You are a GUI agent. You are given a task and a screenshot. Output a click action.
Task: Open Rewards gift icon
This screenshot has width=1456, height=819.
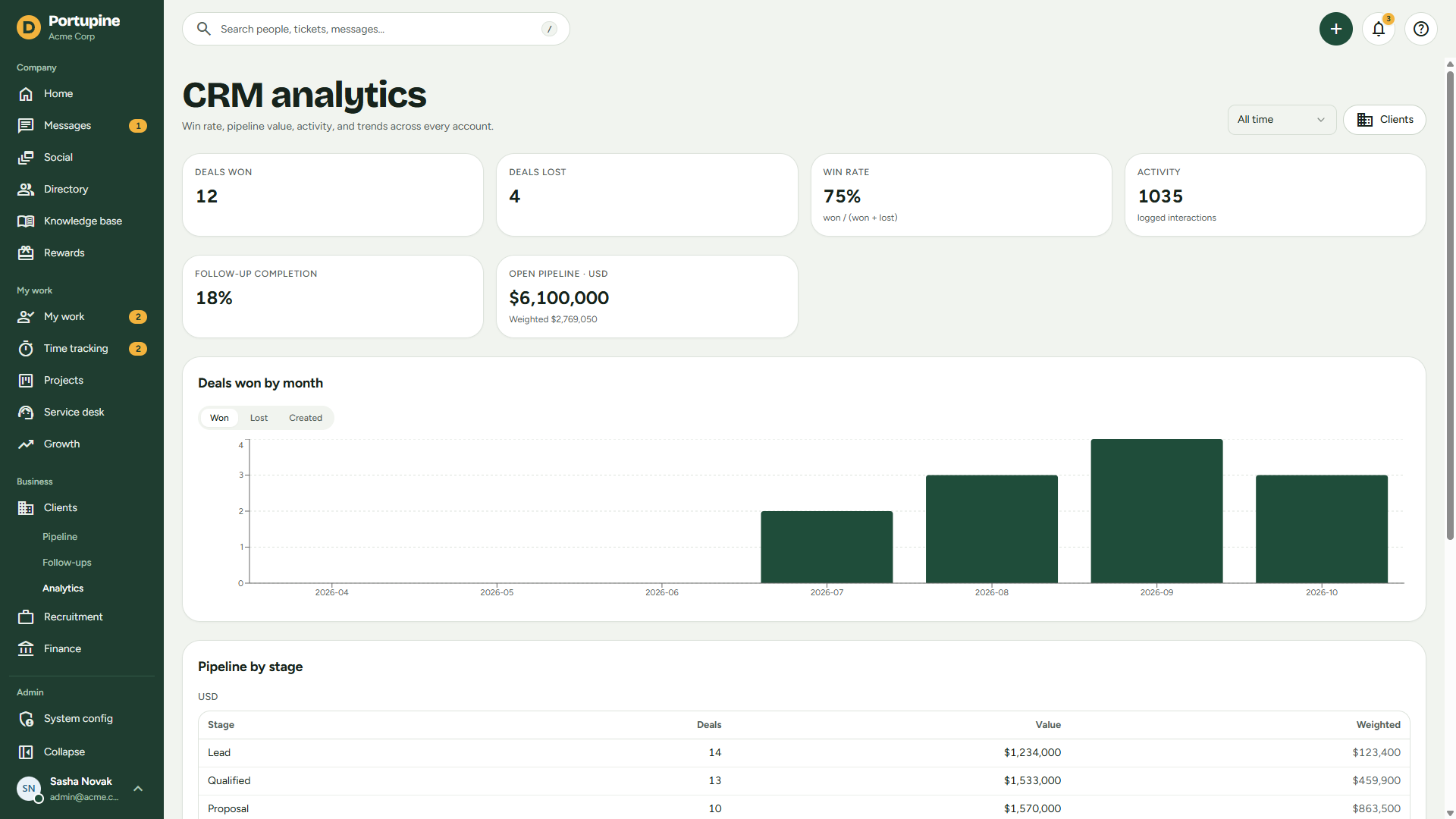[26, 253]
